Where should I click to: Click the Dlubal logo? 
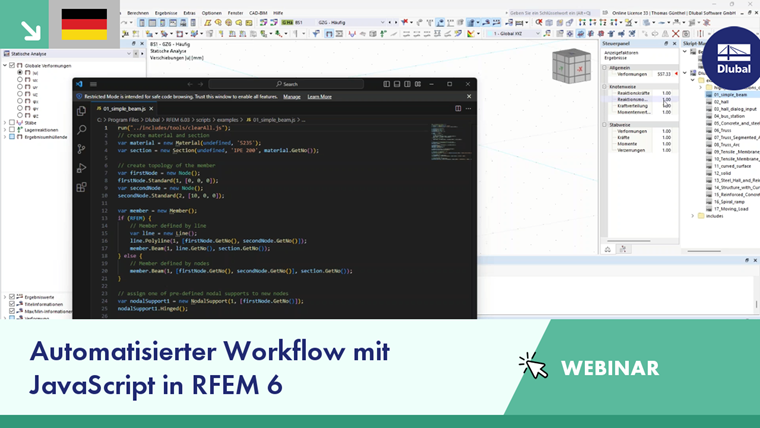733,59
